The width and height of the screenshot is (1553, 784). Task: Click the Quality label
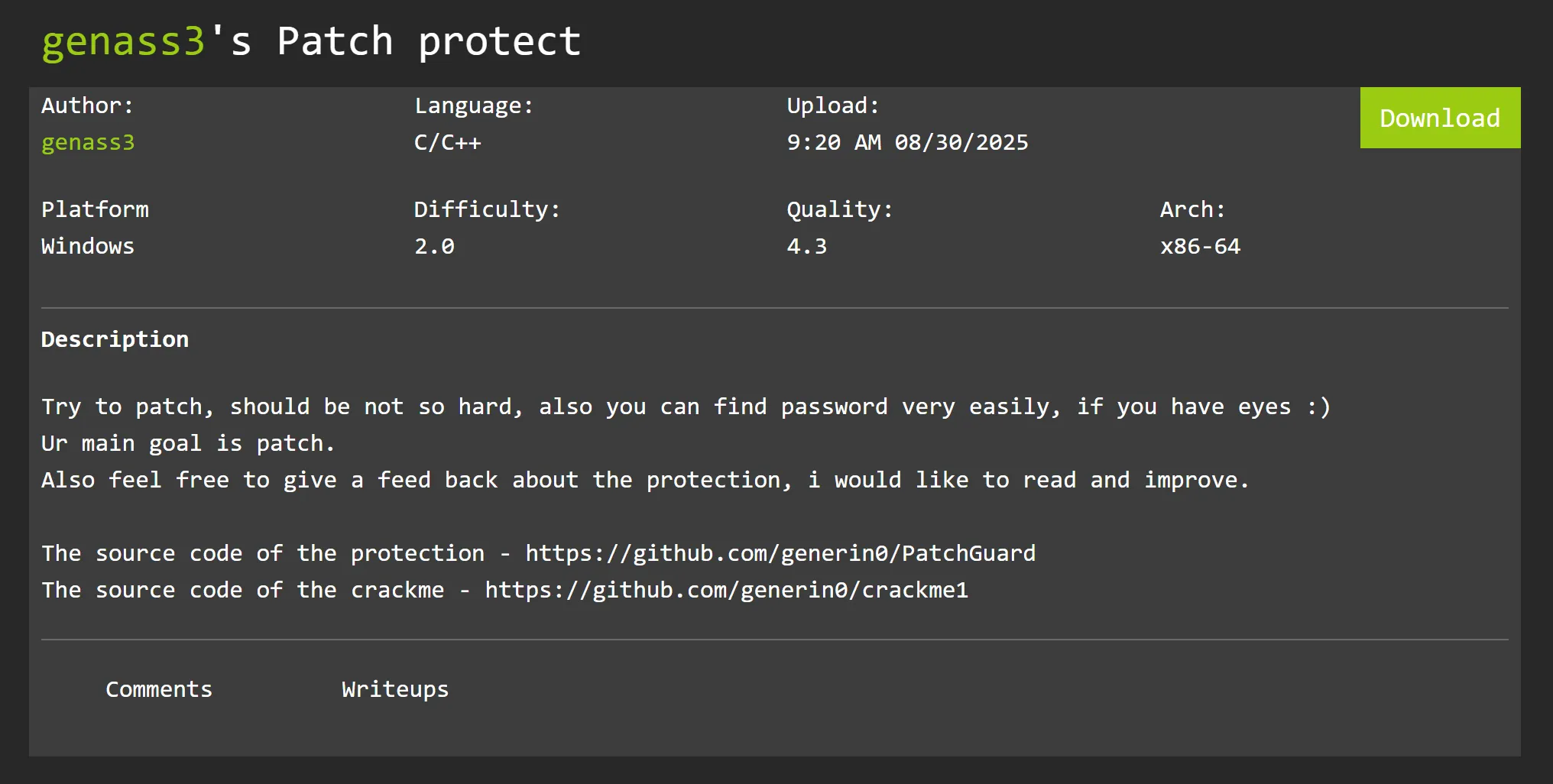(839, 209)
